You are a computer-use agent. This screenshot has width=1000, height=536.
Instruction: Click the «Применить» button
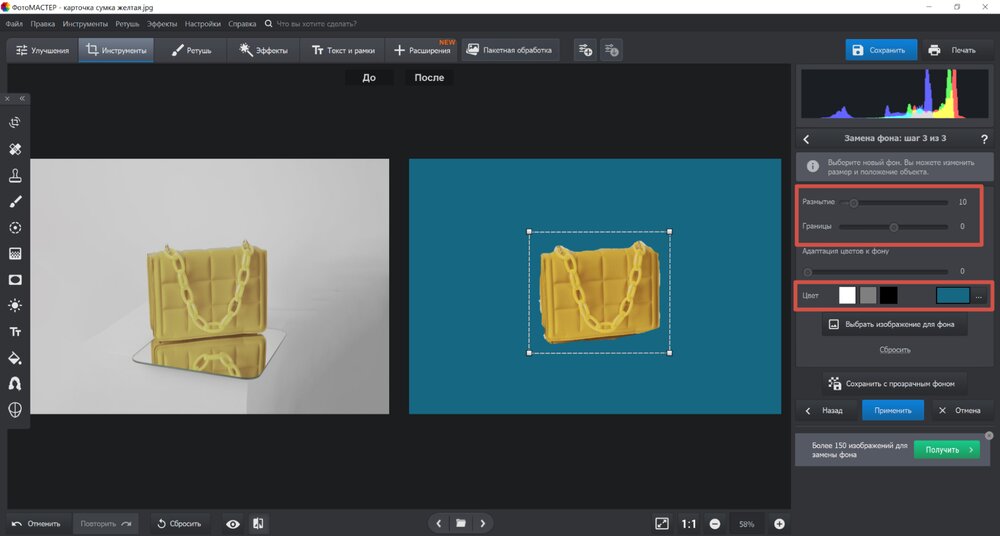click(x=892, y=410)
